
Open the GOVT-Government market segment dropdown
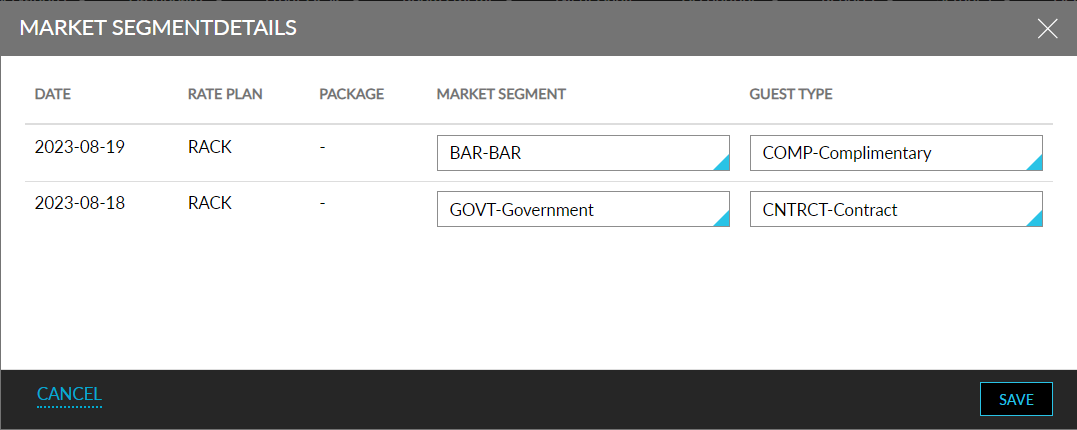click(x=583, y=209)
